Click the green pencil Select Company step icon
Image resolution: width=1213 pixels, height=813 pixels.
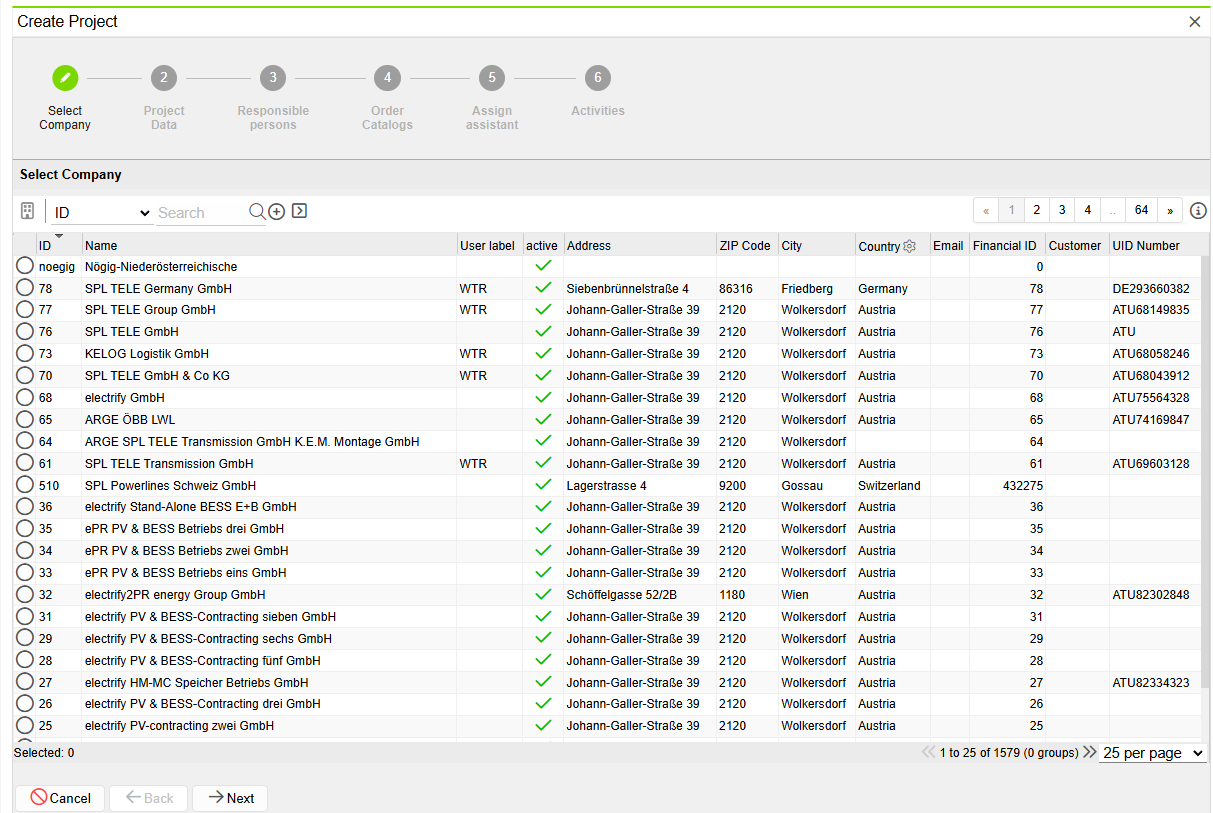(65, 78)
